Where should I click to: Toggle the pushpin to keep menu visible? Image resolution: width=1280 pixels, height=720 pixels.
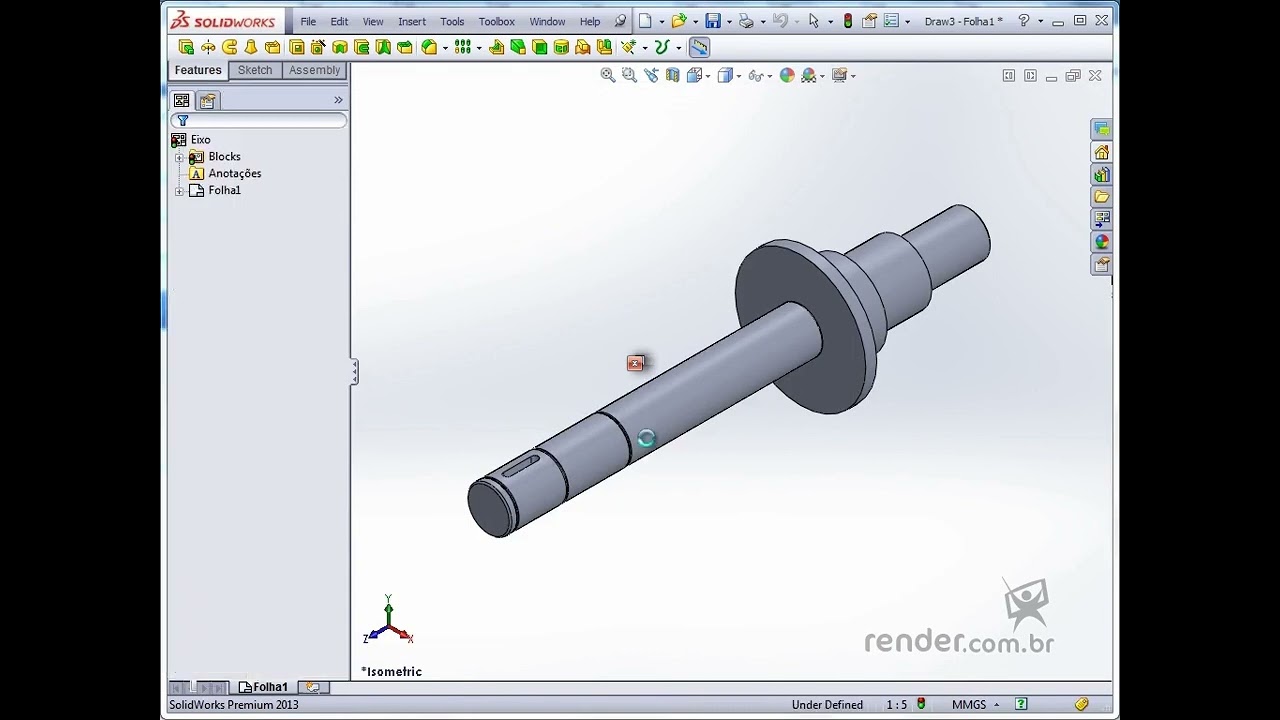pyautogui.click(x=620, y=21)
